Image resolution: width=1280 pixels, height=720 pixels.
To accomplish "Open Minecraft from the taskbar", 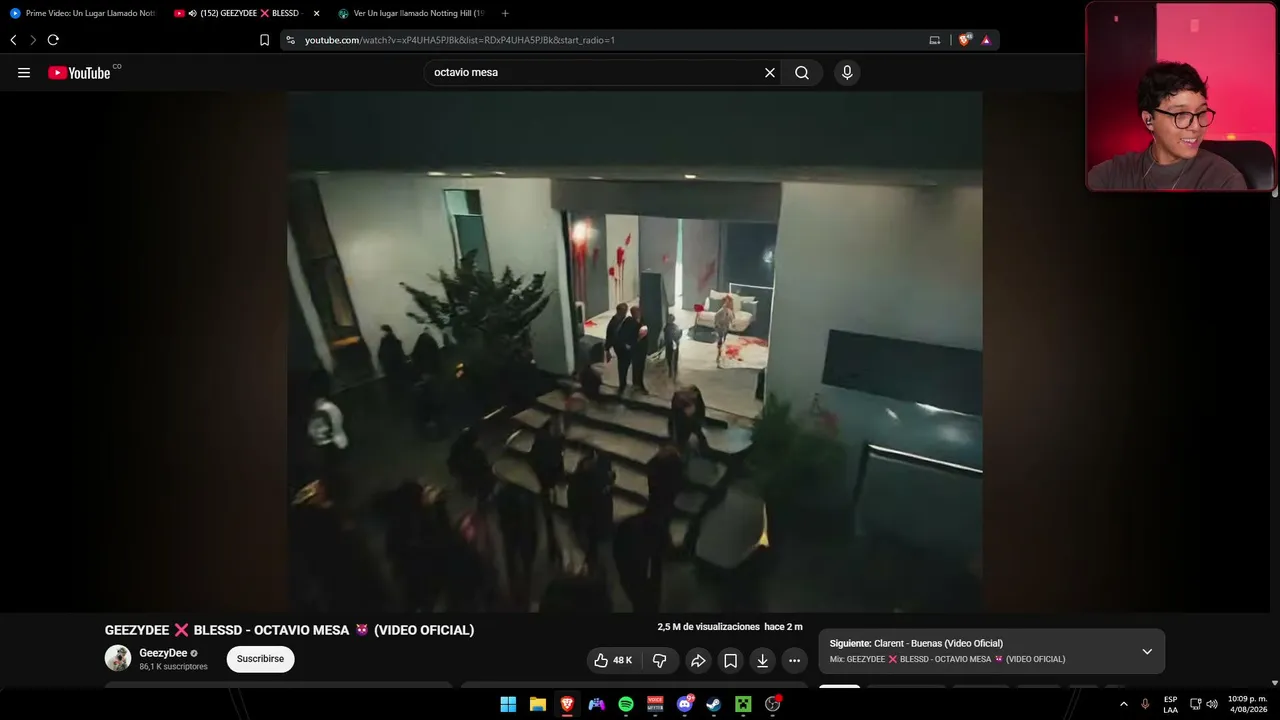I will coord(743,704).
